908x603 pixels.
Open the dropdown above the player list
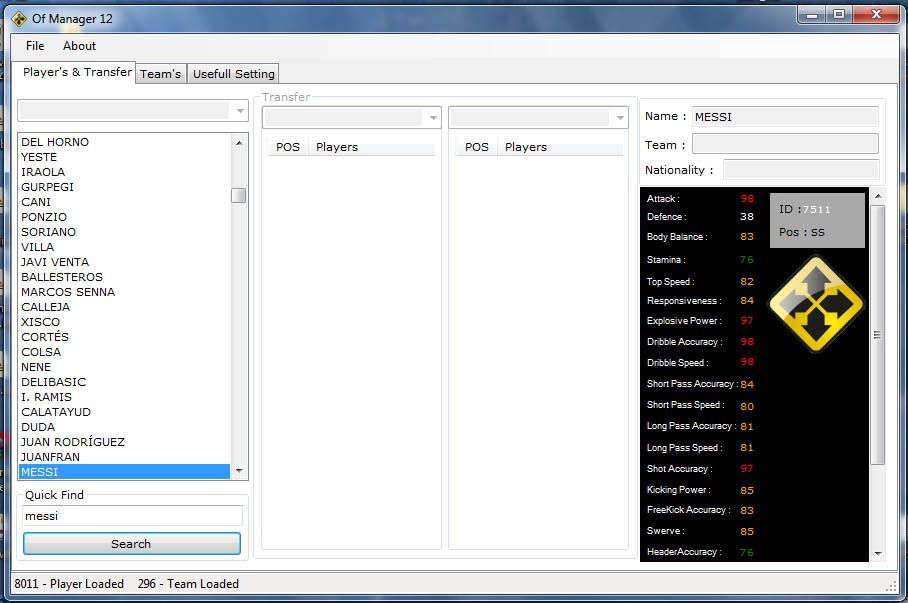[133, 110]
